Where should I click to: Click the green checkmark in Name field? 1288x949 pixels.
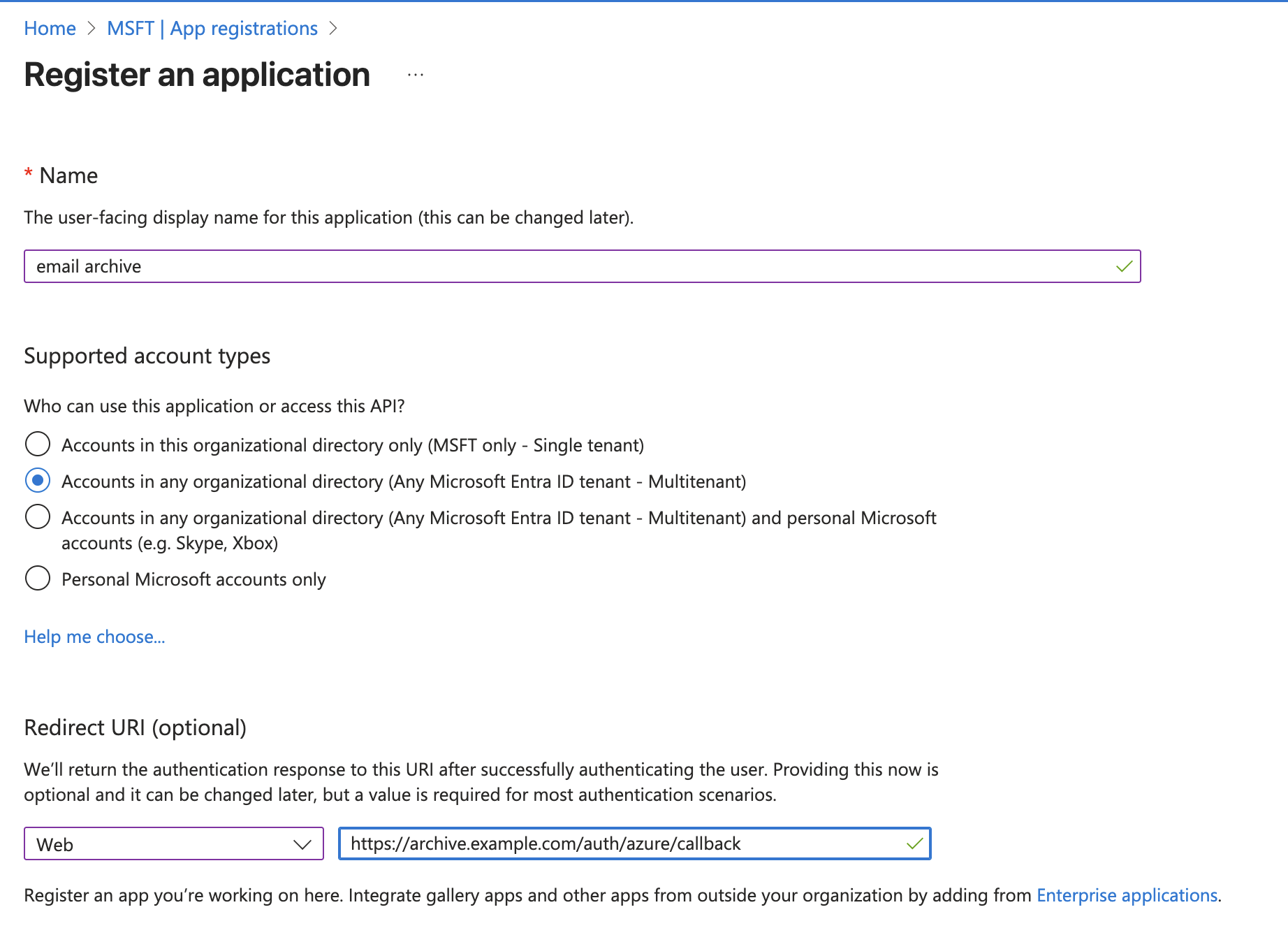tap(1124, 266)
